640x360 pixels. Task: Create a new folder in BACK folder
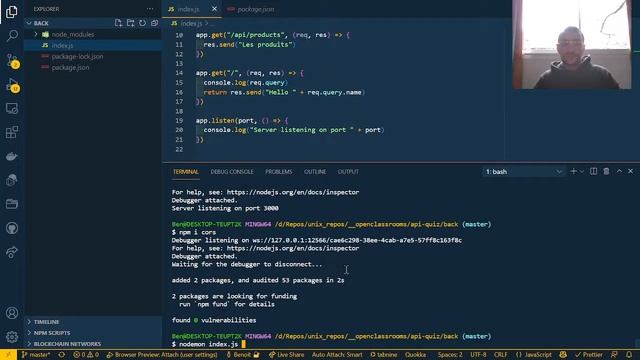[130, 23]
